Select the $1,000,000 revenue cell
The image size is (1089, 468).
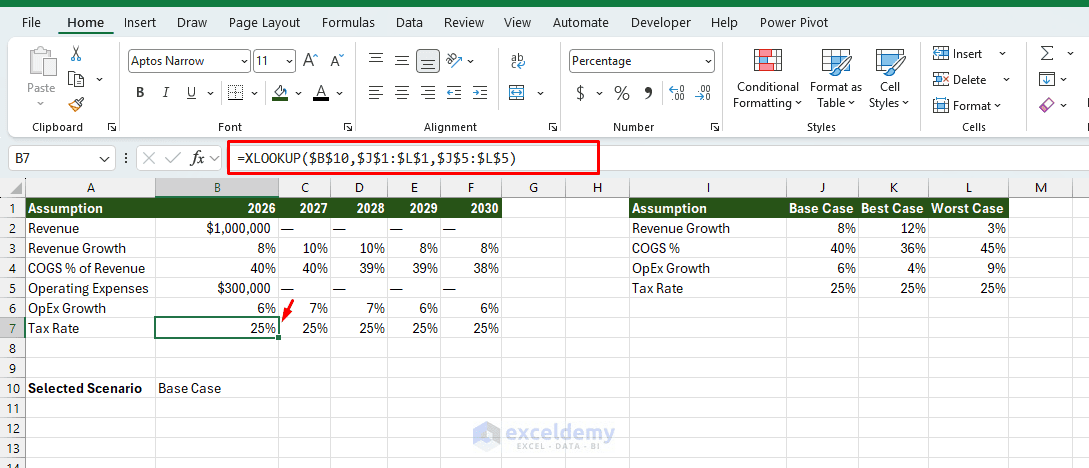point(217,228)
